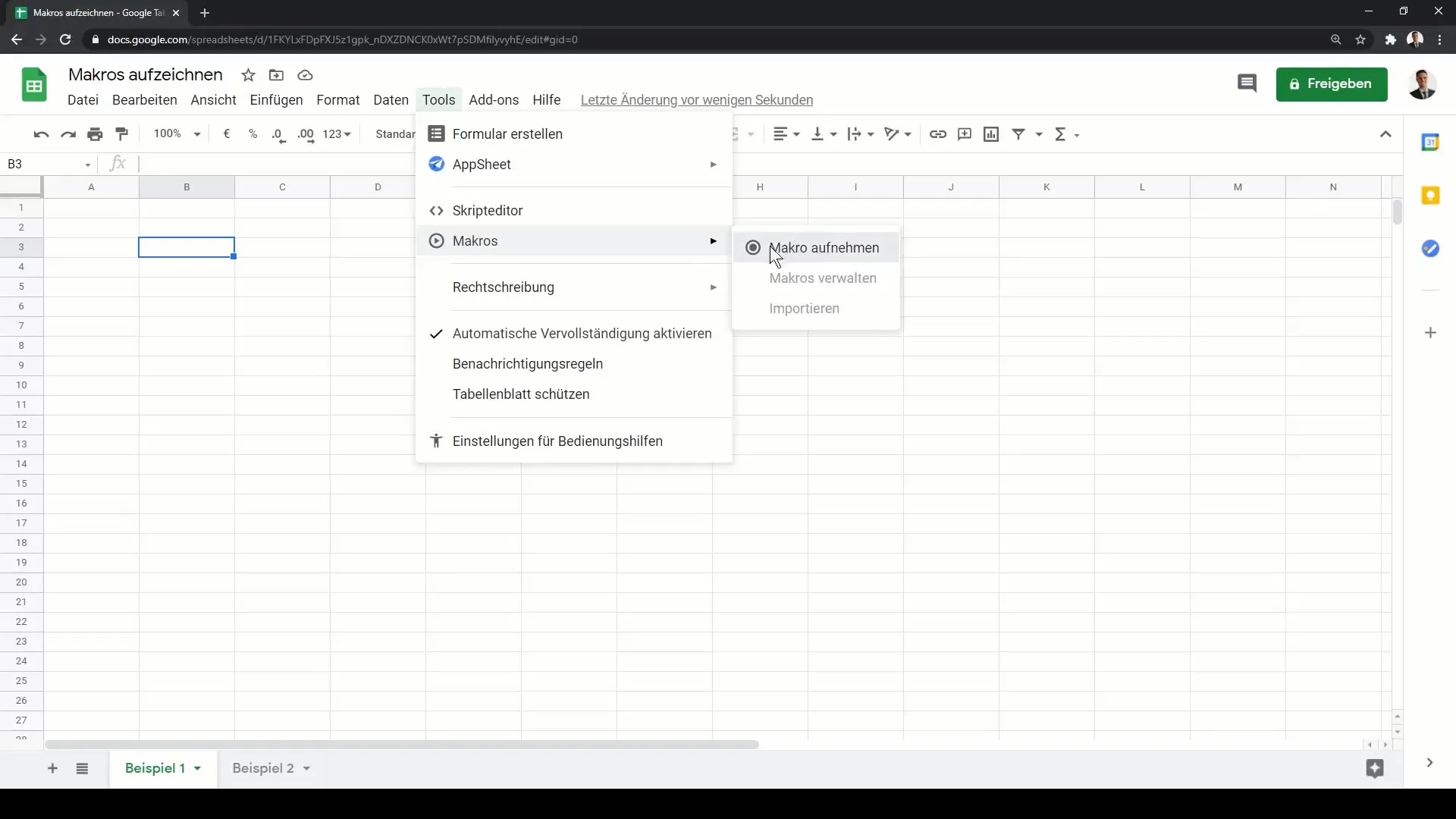Open the Skripteditor tool
Viewport: 1456px width, 819px height.
pyautogui.click(x=488, y=210)
